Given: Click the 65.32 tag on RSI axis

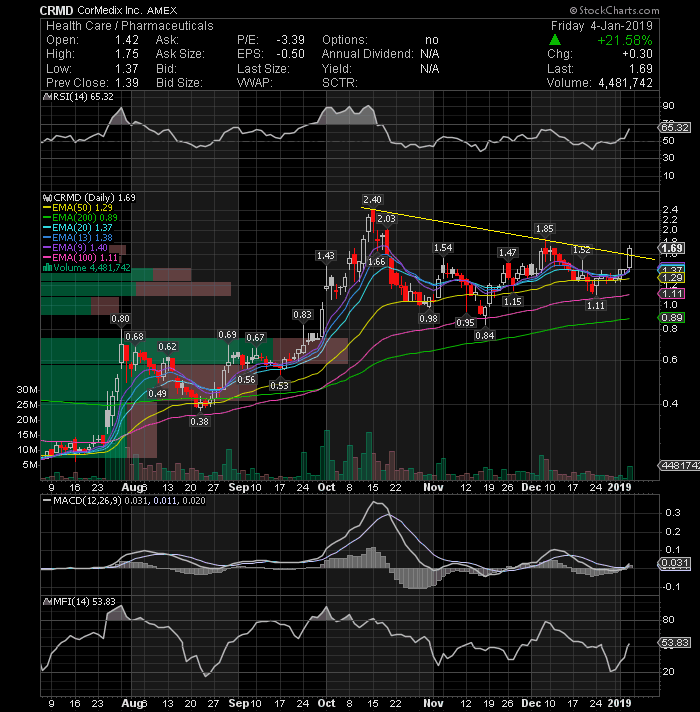Looking at the screenshot, I should coord(675,128).
